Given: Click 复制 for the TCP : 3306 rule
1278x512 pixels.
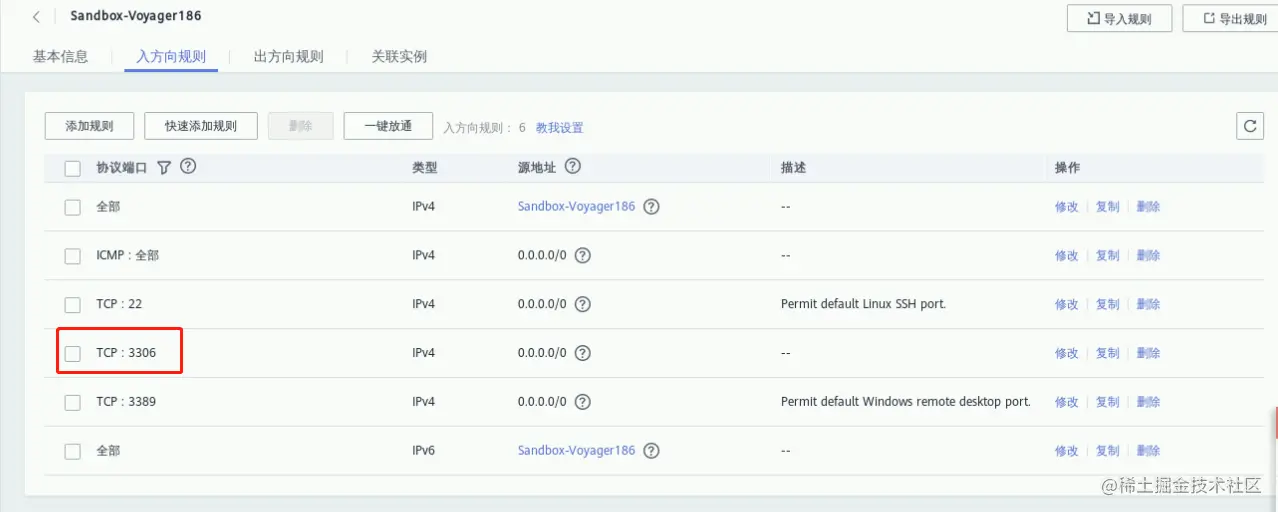Looking at the screenshot, I should point(1107,353).
